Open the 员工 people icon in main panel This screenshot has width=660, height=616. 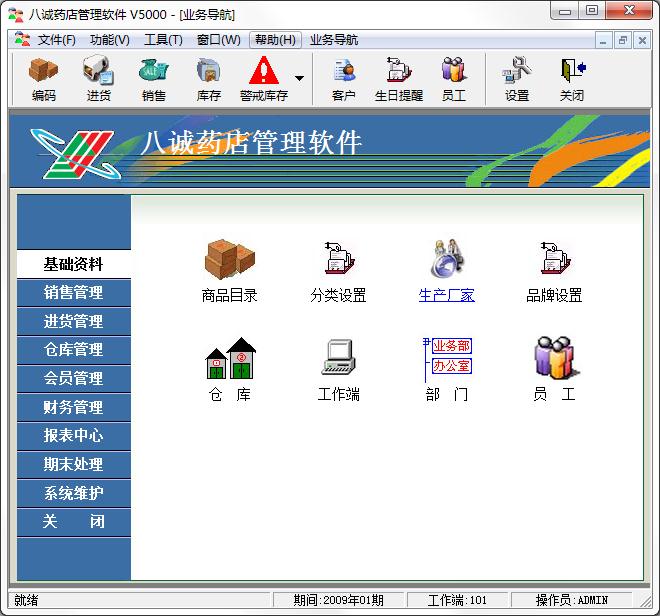pyautogui.click(x=555, y=357)
